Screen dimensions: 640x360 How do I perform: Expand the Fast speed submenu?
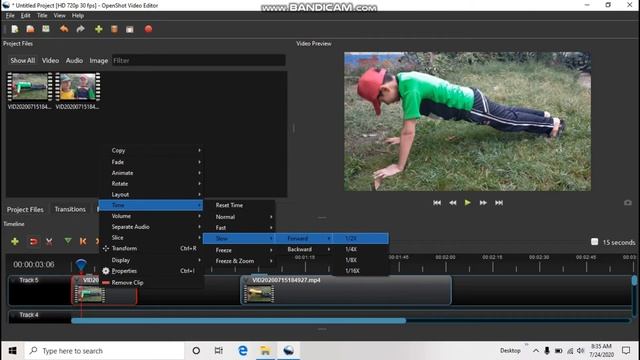pos(239,227)
